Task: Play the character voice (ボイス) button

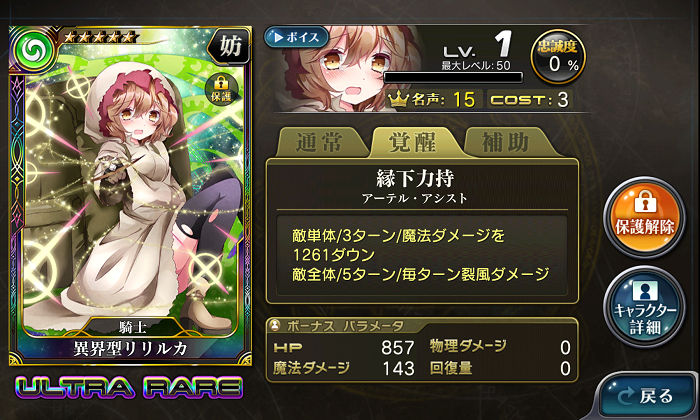Action: [x=296, y=37]
